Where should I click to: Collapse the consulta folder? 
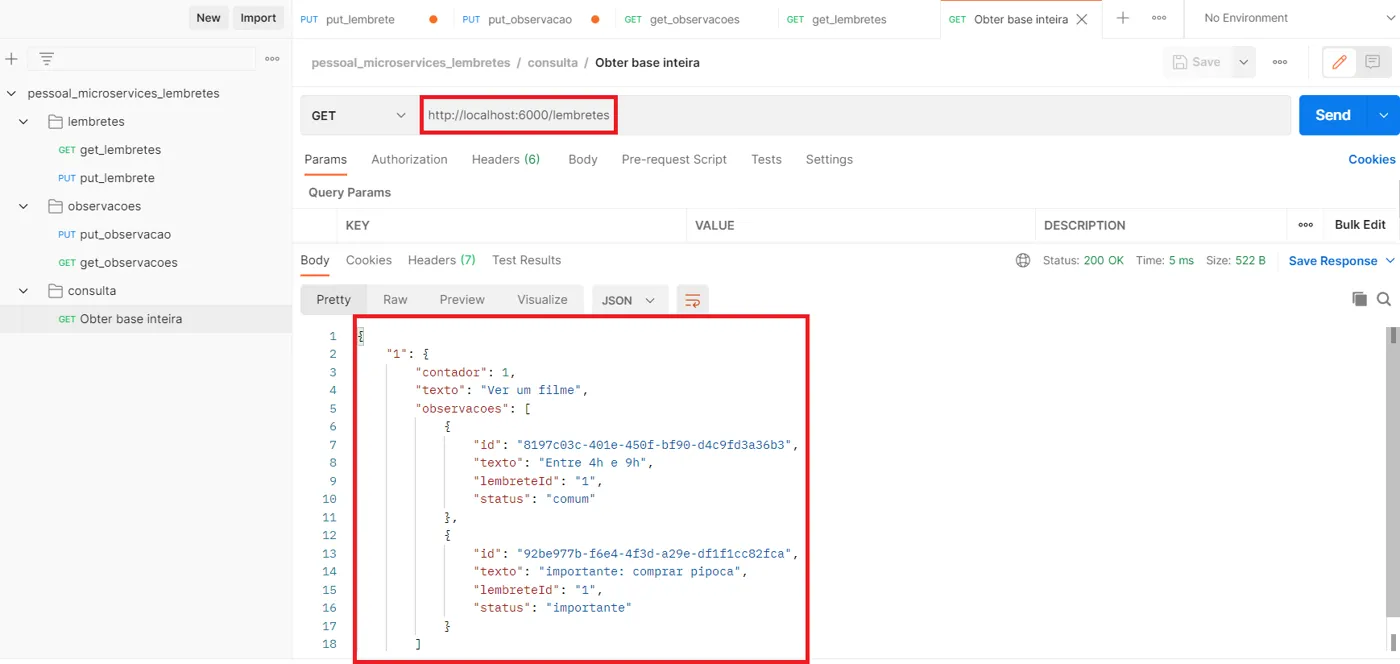tap(25, 291)
